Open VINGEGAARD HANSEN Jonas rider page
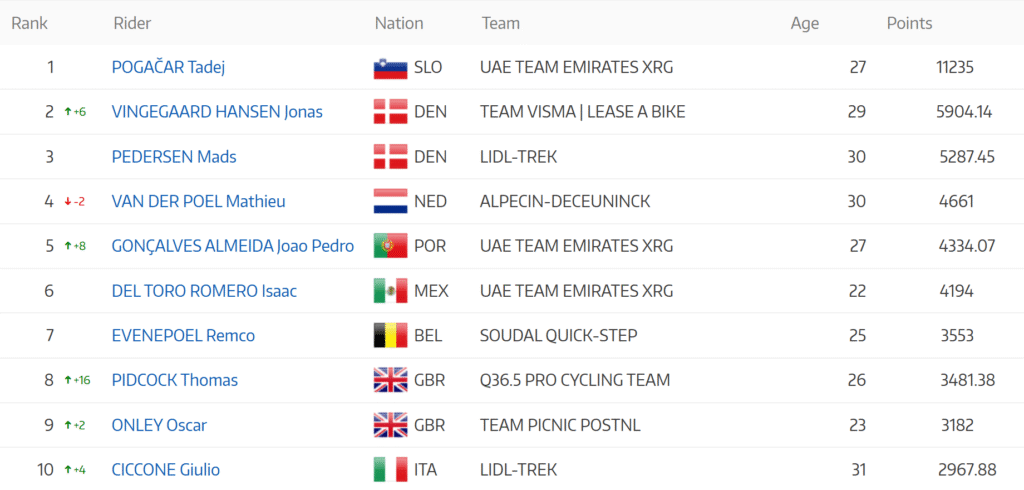 [x=217, y=112]
